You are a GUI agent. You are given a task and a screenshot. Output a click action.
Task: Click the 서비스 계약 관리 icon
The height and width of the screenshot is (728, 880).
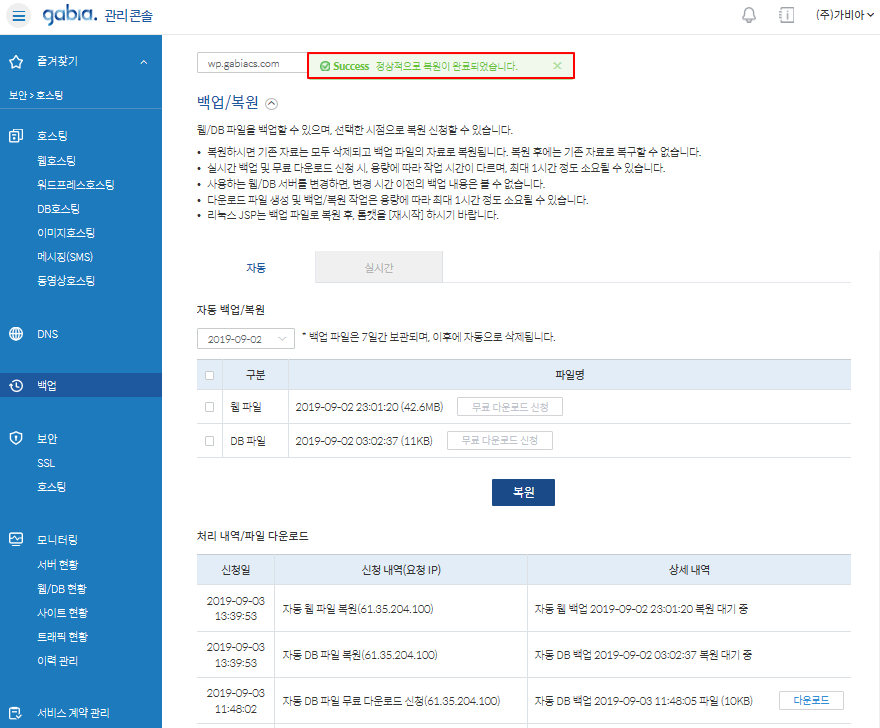16,713
